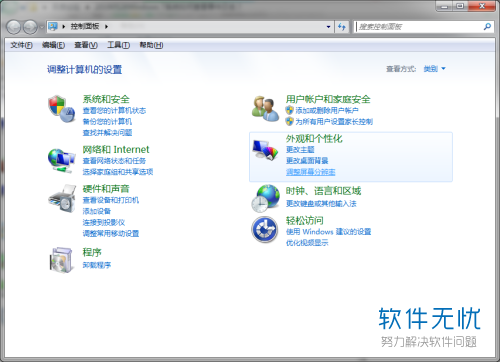500x362 pixels.
Task: Open 查看您的计算机状态 link
Action: (x=114, y=111)
